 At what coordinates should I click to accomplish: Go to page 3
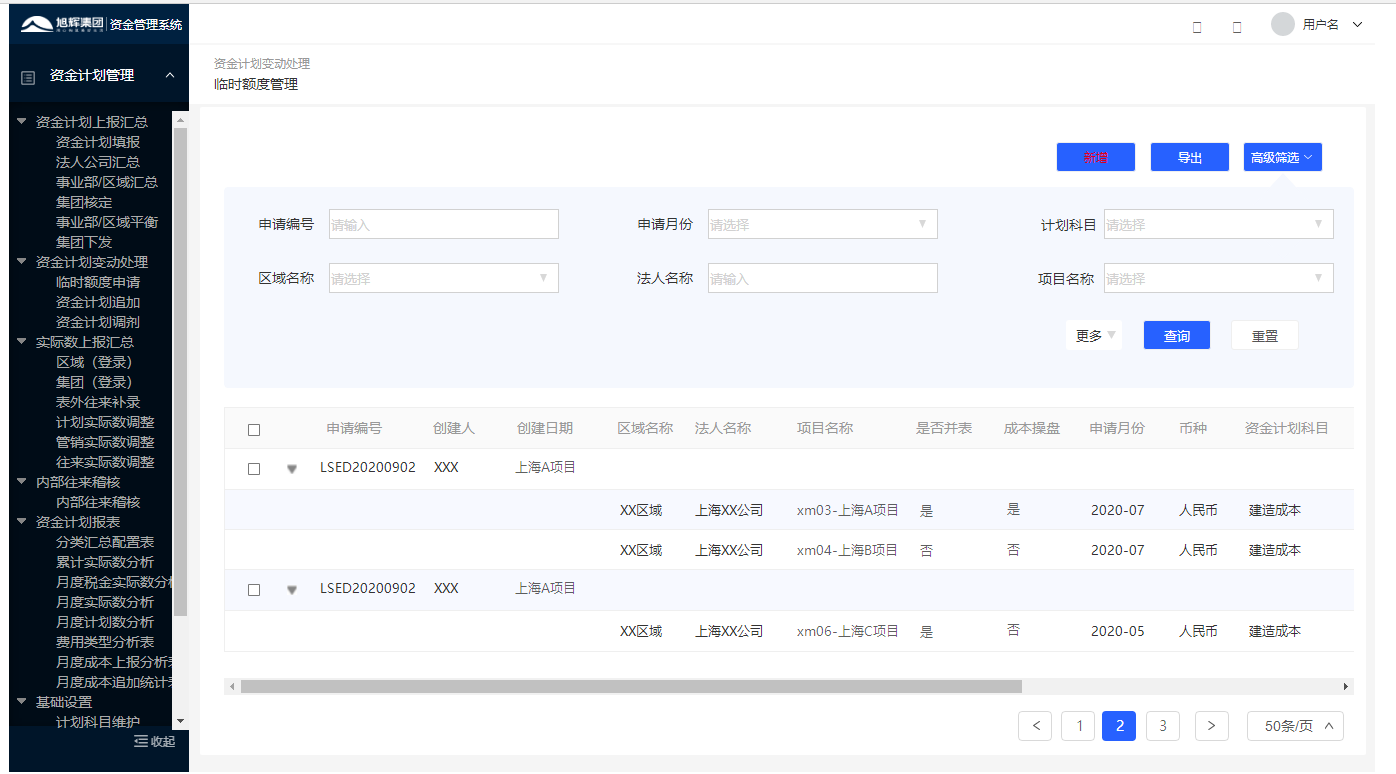click(x=1163, y=726)
